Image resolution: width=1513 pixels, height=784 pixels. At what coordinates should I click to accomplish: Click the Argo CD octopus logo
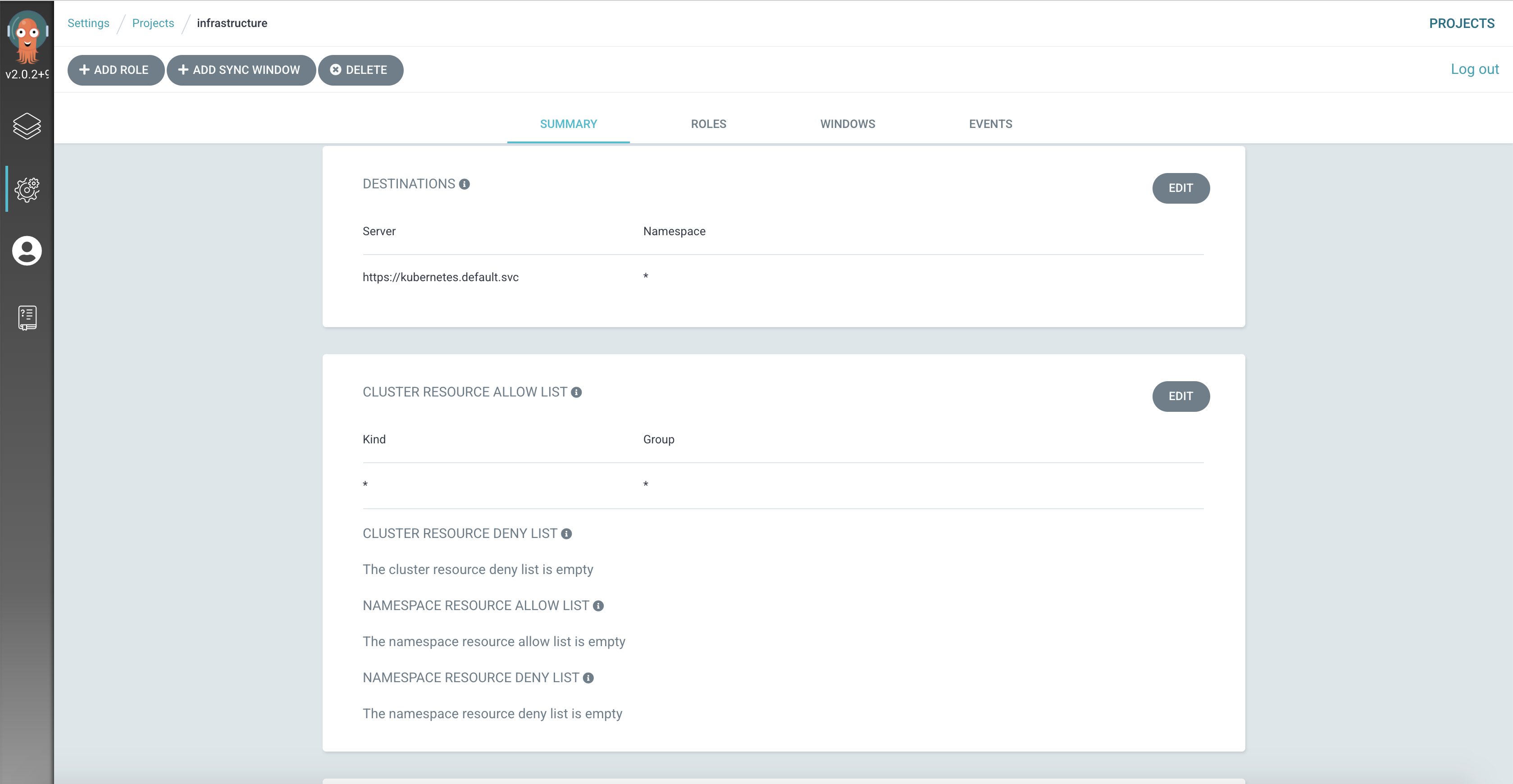[x=27, y=36]
